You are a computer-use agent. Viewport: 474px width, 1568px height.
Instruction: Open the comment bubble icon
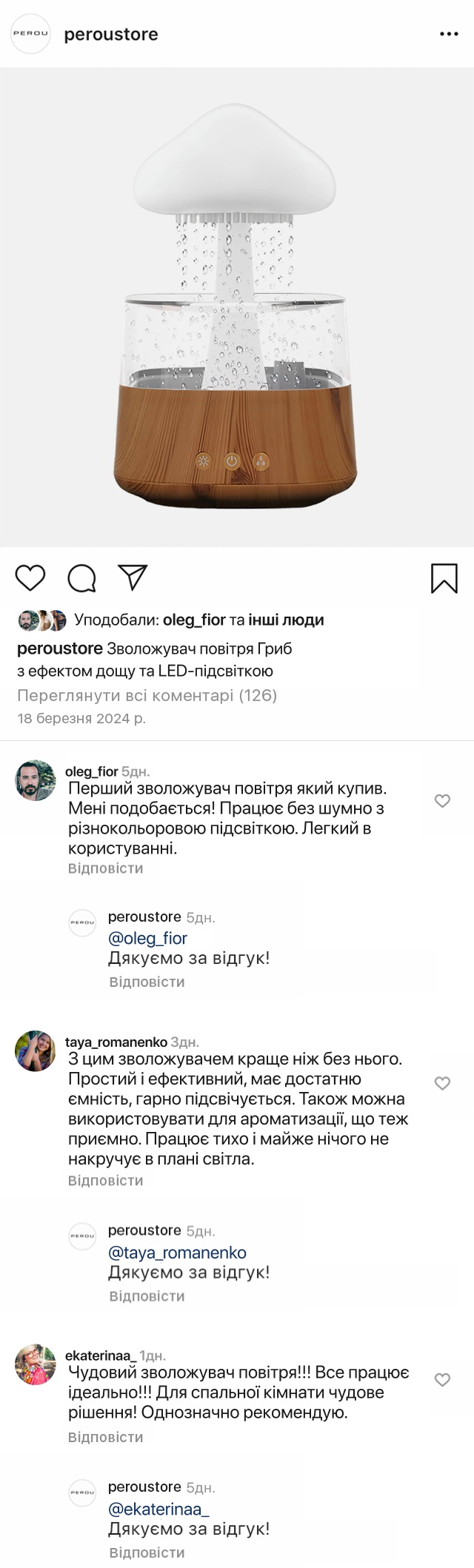click(81, 578)
